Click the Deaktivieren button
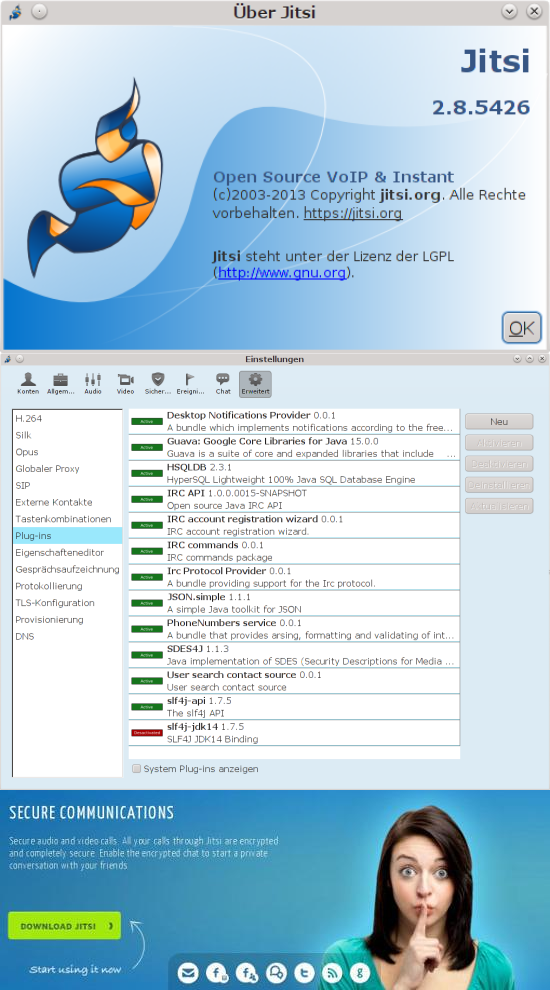Viewport: 550px width, 990px height. coord(499,463)
